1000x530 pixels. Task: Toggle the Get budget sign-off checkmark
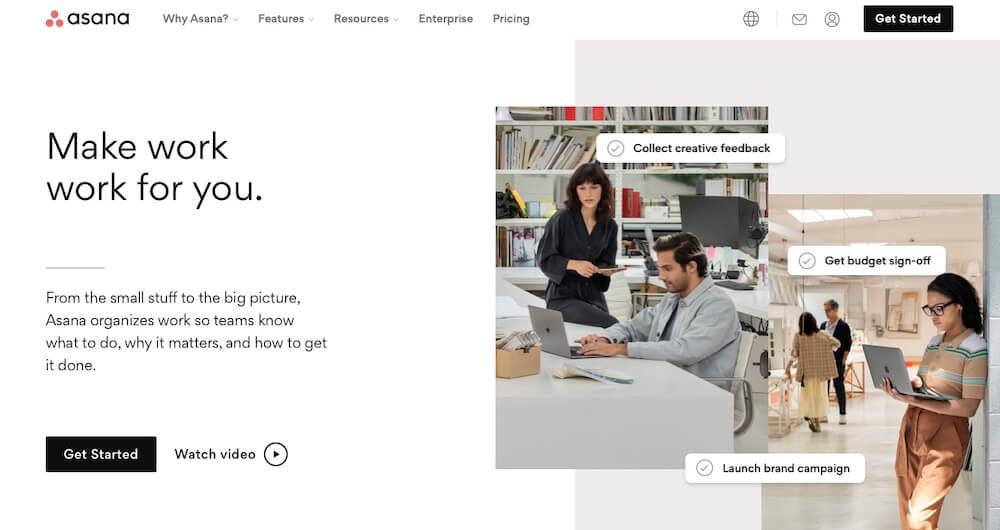[807, 261]
